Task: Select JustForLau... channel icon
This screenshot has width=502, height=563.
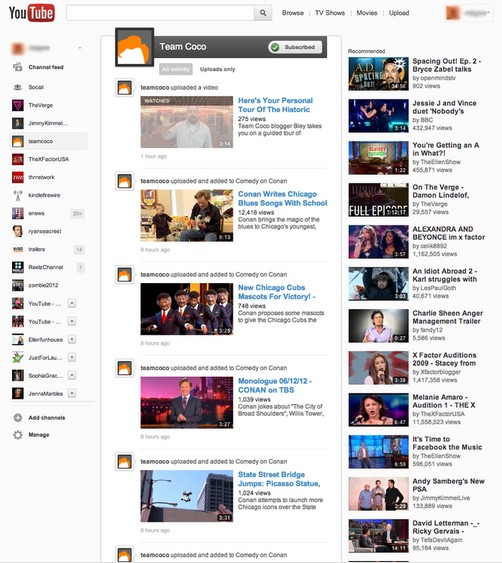Action: [x=18, y=357]
